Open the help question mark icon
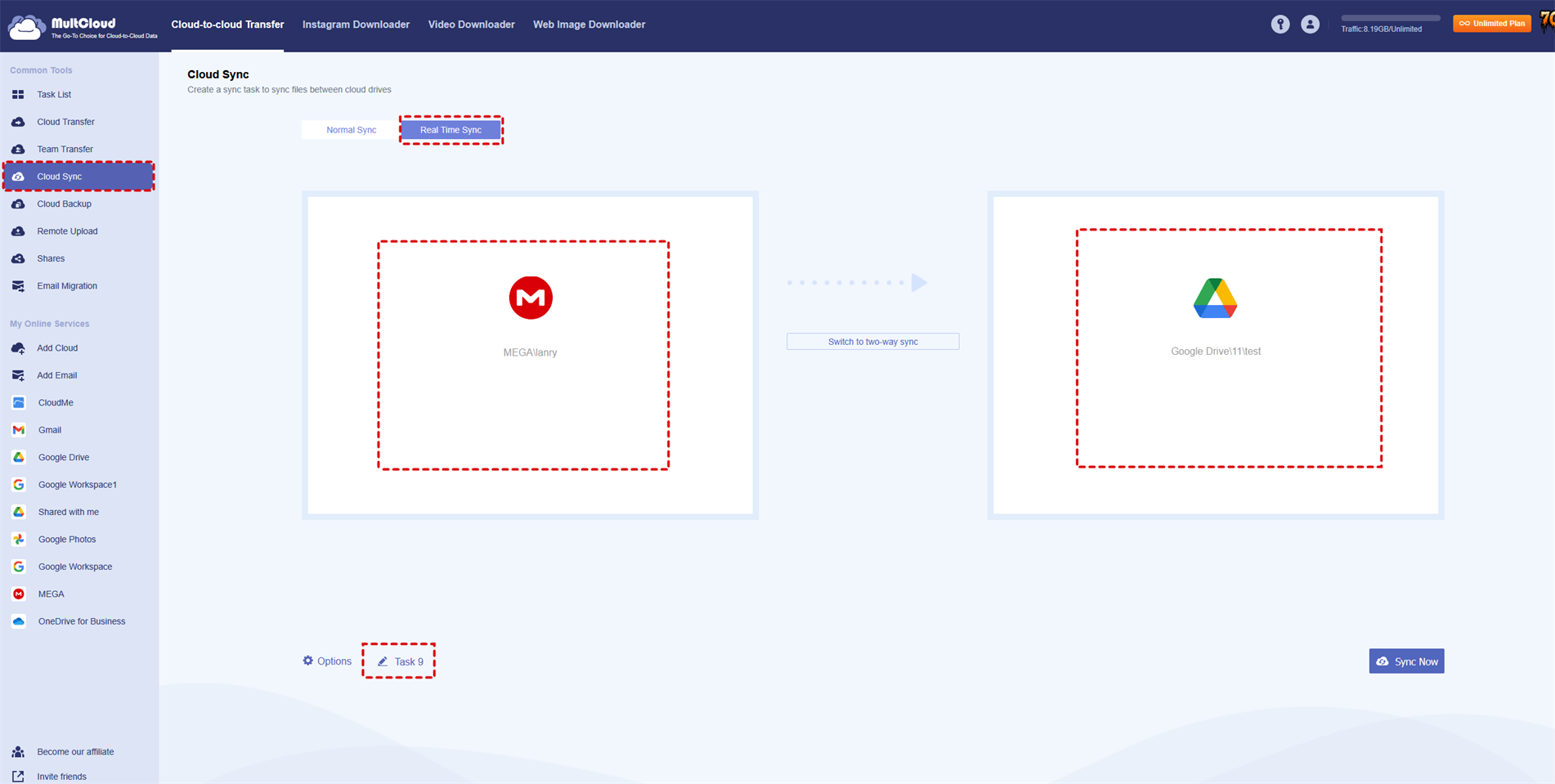Screen dimensions: 1555x784 point(1280,25)
